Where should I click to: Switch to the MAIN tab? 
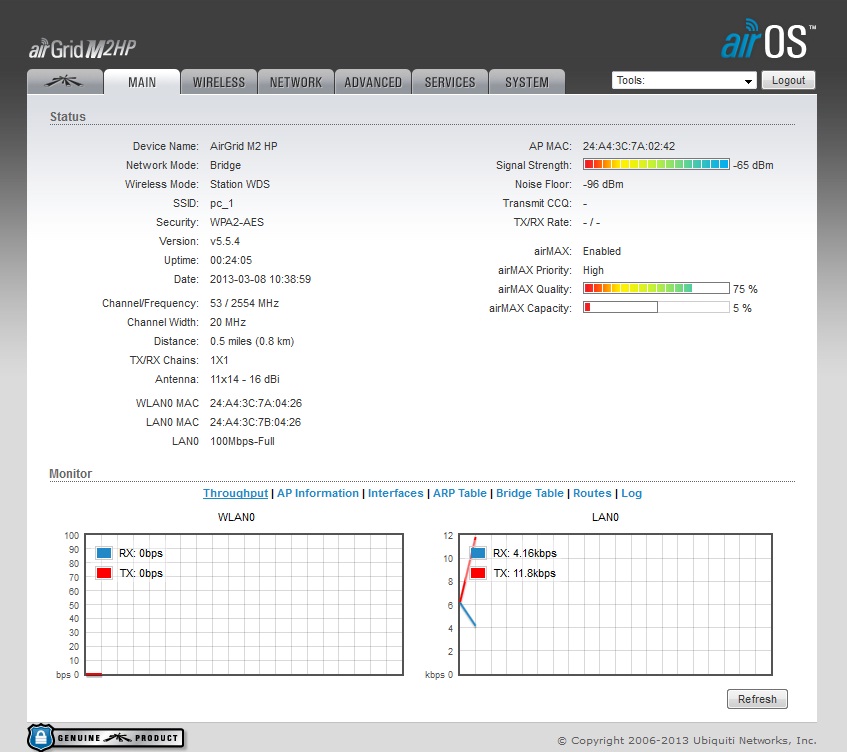tap(142, 82)
